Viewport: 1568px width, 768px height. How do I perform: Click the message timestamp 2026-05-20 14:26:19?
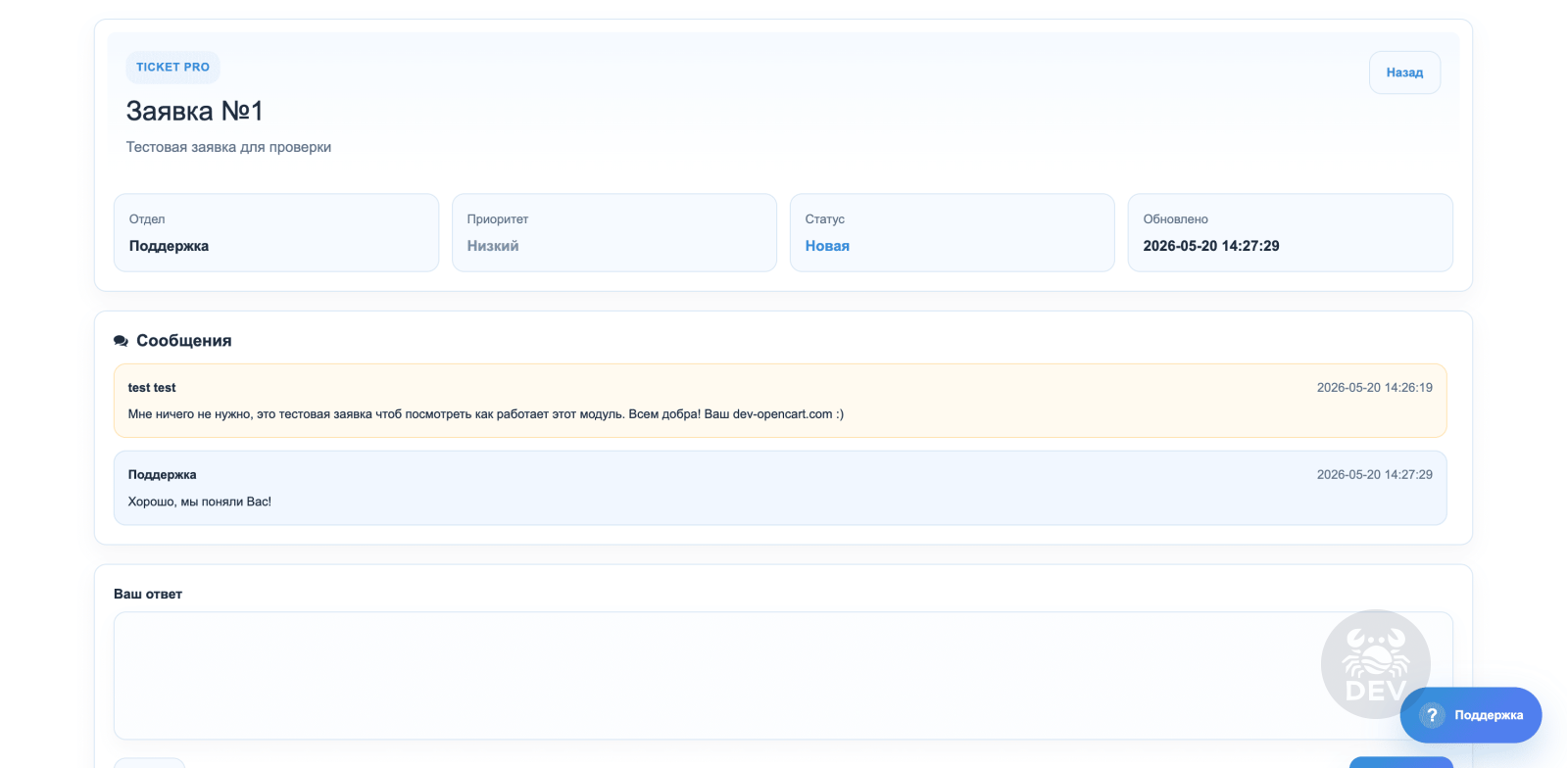[1374, 388]
